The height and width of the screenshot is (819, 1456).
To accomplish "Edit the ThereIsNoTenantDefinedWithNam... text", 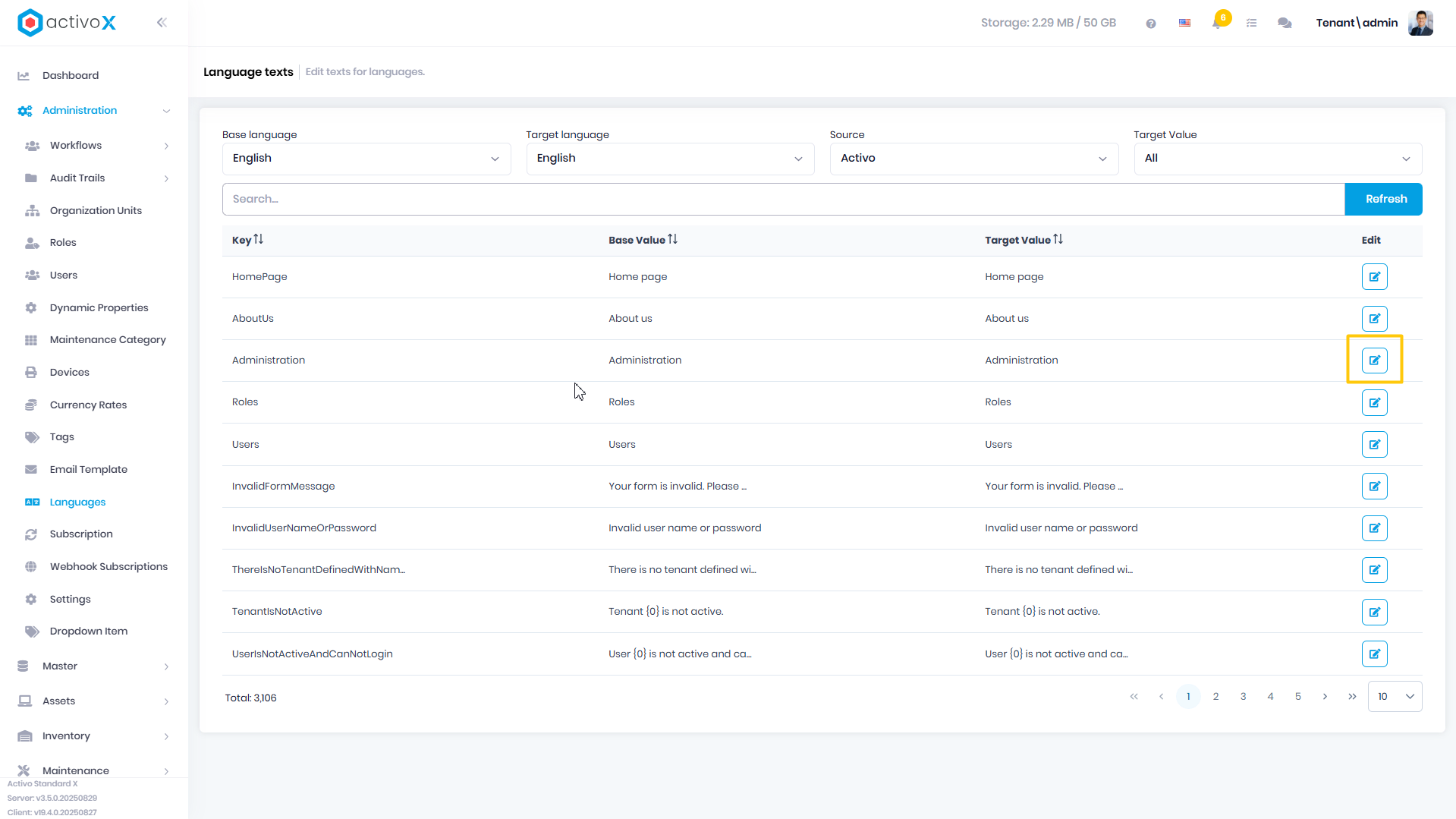I will tap(1374, 570).
